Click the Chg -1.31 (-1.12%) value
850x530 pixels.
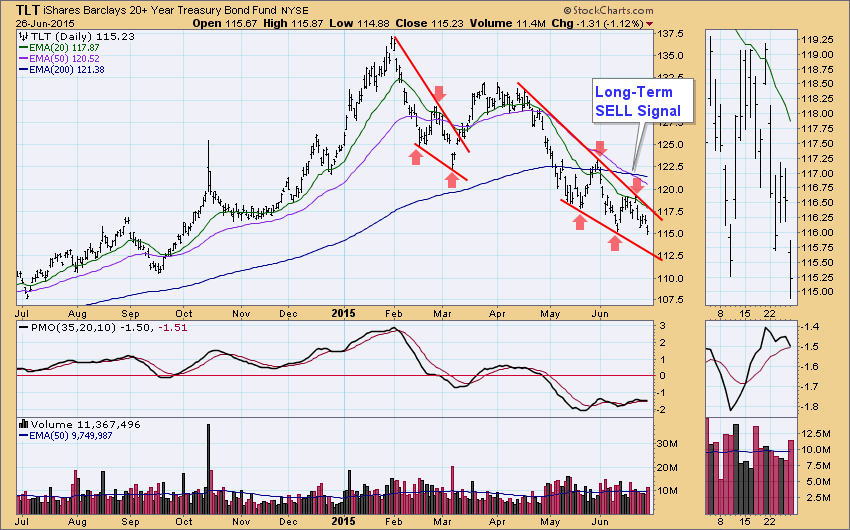[x=597, y=24]
